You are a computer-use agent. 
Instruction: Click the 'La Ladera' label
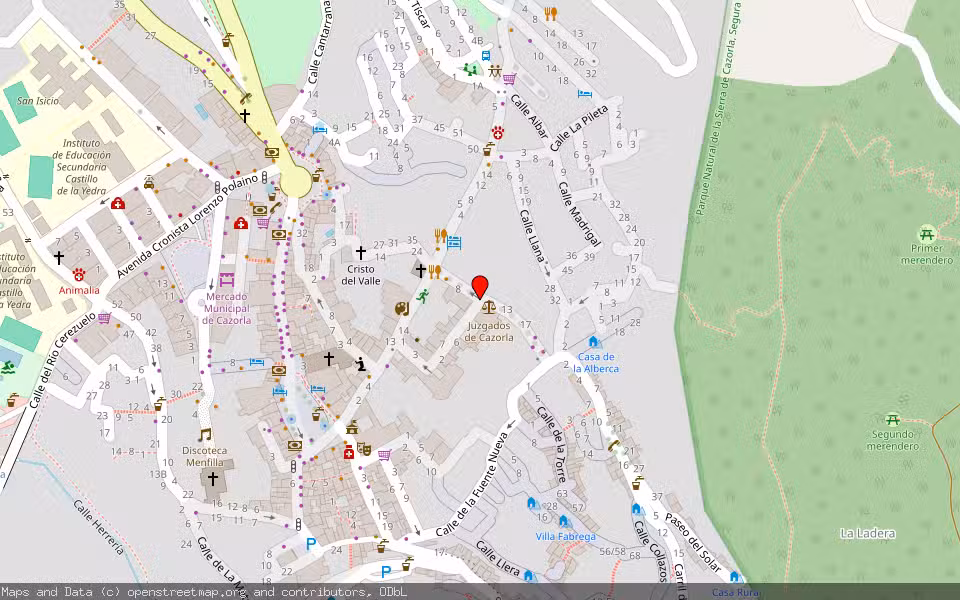pyautogui.click(x=868, y=533)
